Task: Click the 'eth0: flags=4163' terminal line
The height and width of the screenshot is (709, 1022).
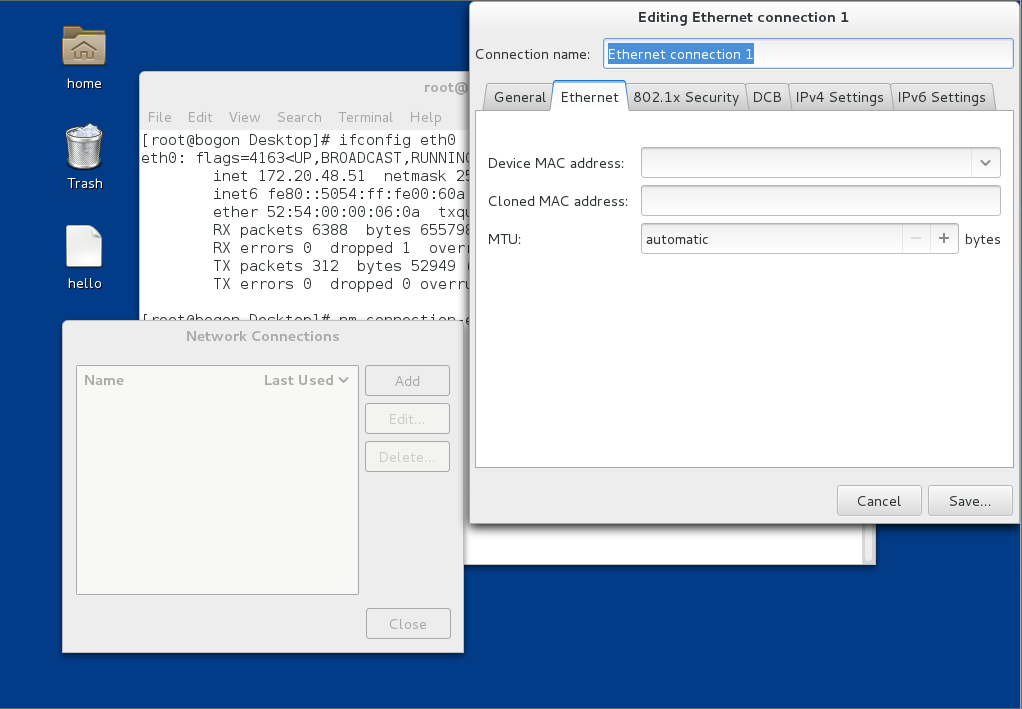Action: [x=305, y=158]
